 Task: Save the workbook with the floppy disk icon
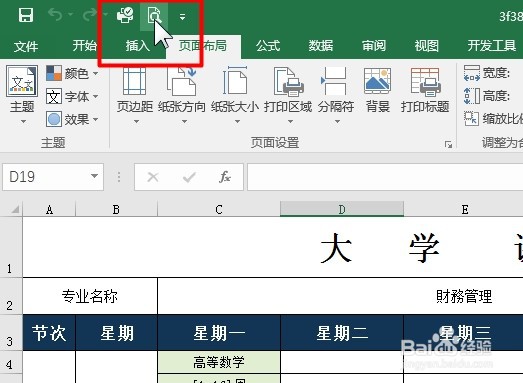coord(26,15)
